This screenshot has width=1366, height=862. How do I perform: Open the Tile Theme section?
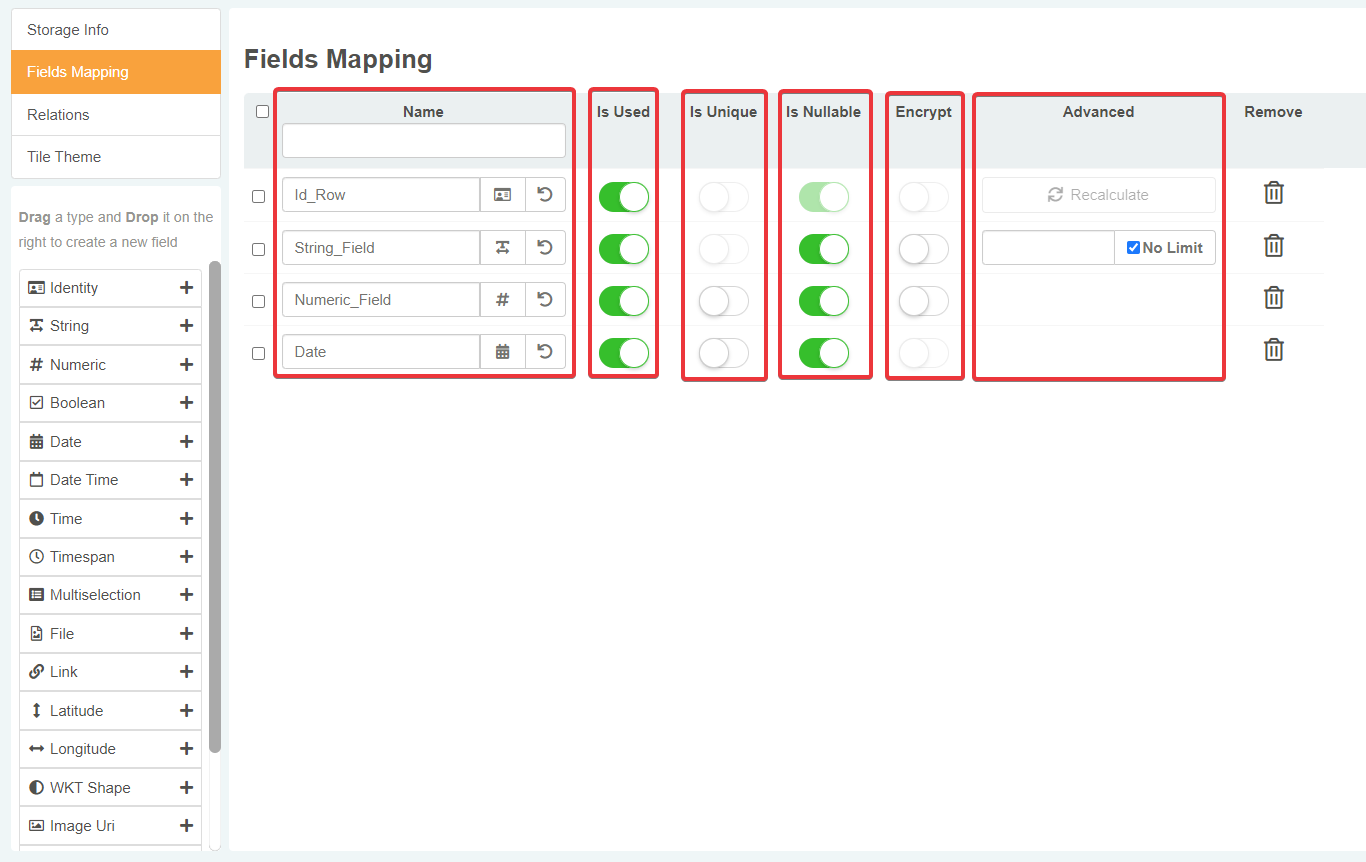pyautogui.click(x=116, y=157)
